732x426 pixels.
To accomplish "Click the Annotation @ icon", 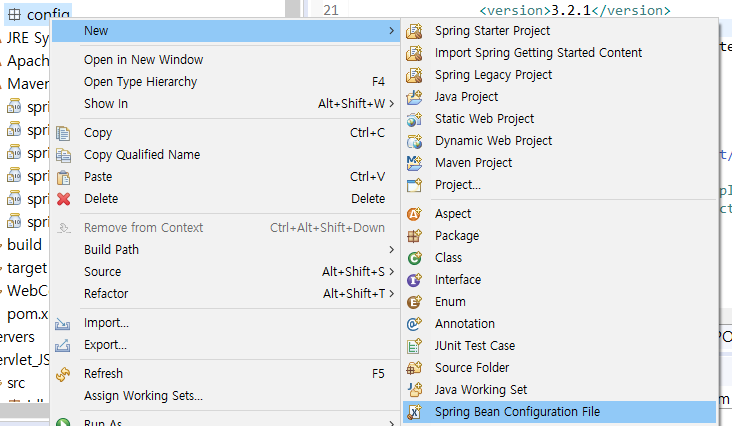I will click(x=414, y=324).
